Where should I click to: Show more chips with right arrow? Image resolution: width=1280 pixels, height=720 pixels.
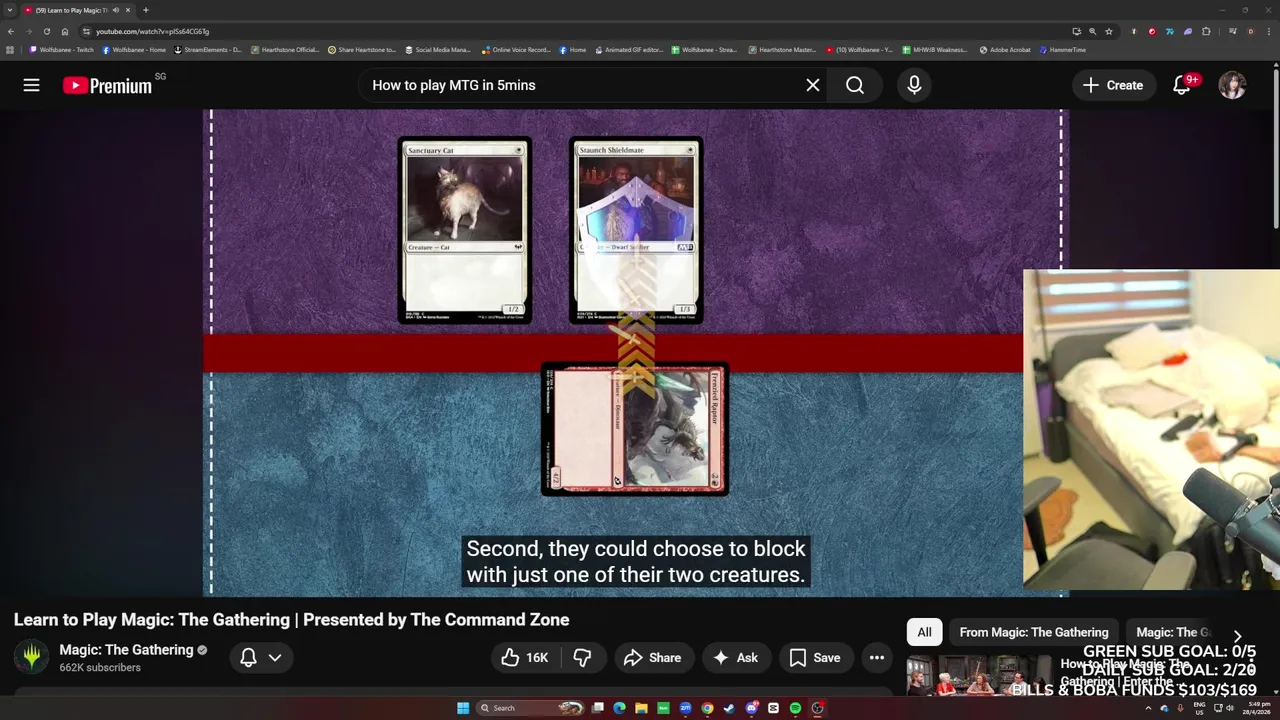[x=1237, y=636]
